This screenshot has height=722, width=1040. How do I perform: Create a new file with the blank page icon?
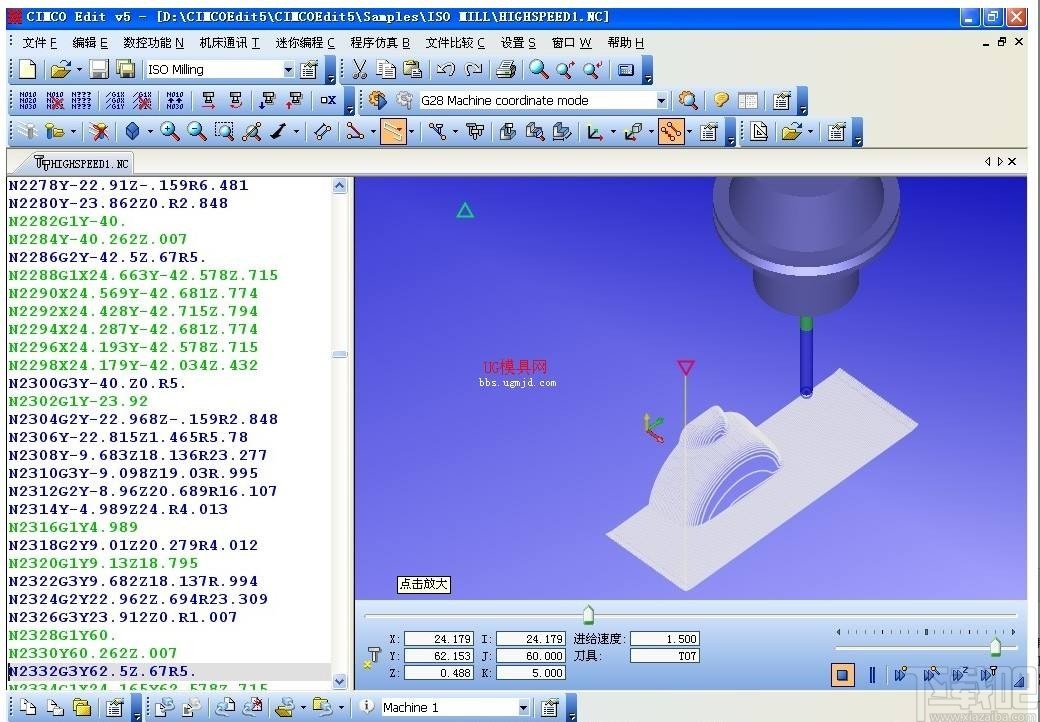[27, 69]
